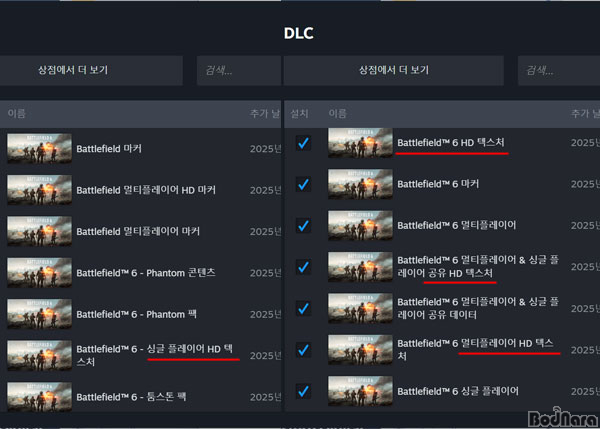
Task: Select the Battlefield 6 - 툼스톤 팩 entry
Action: (140, 397)
